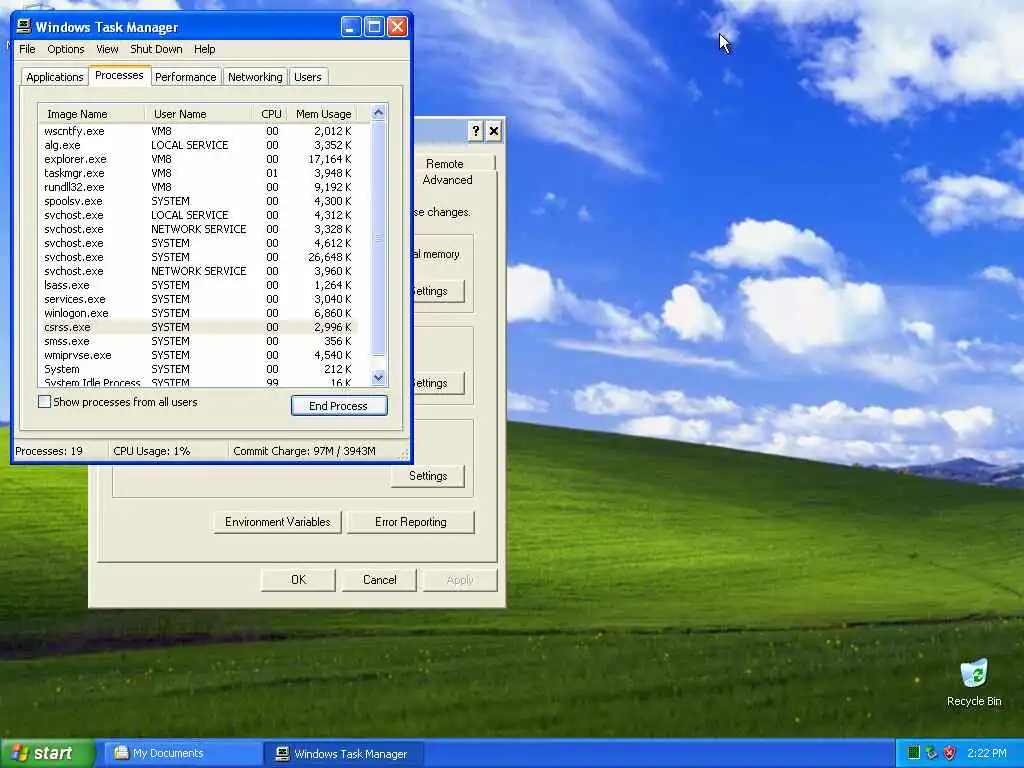Click the scrollbar down arrow in process list
The width and height of the screenshot is (1024, 768).
[378, 377]
